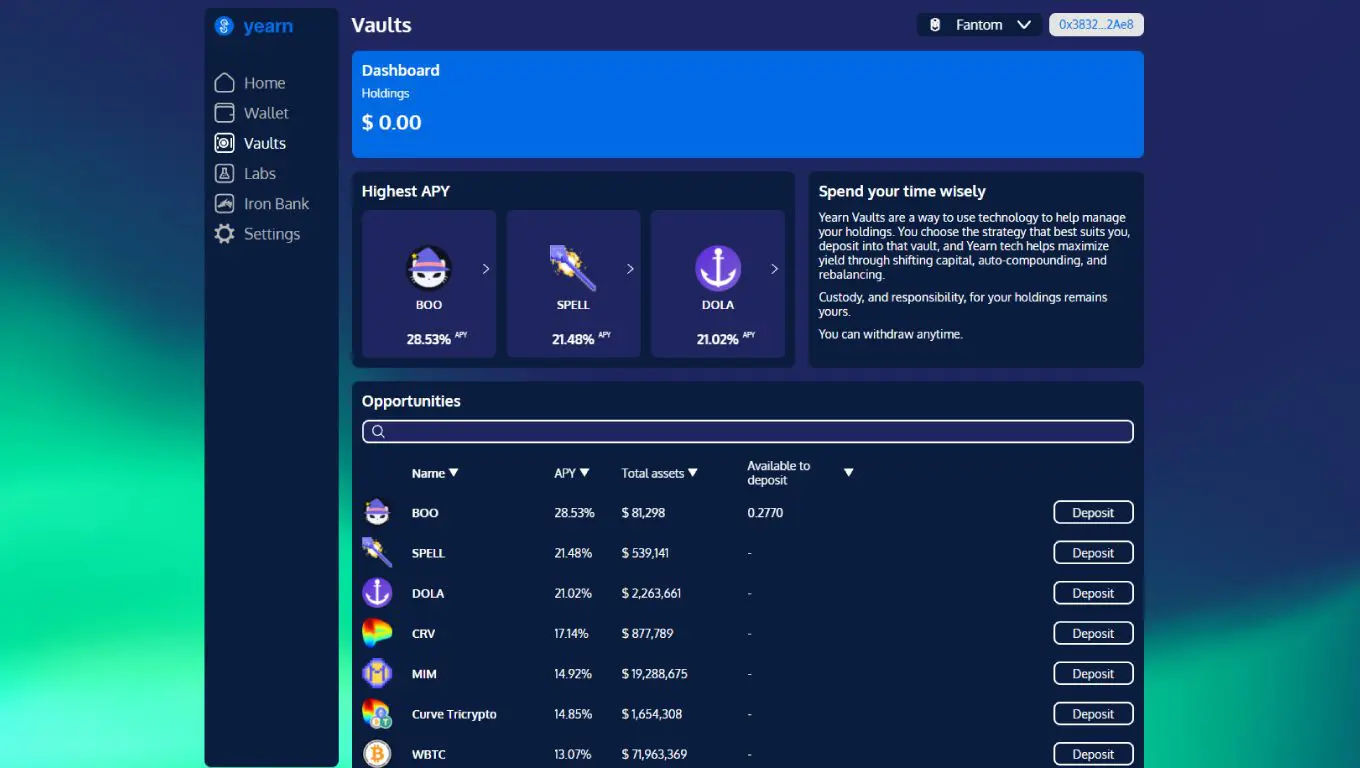Expand the BOO card chevron

coord(486,269)
